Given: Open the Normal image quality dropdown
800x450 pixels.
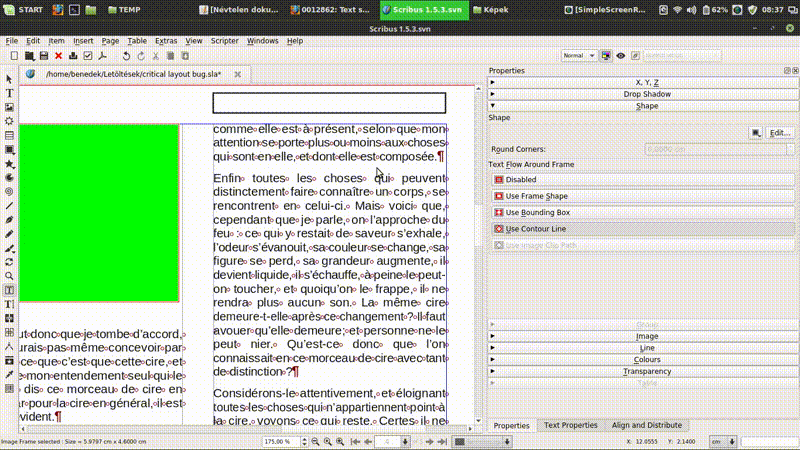Looking at the screenshot, I should [579, 56].
